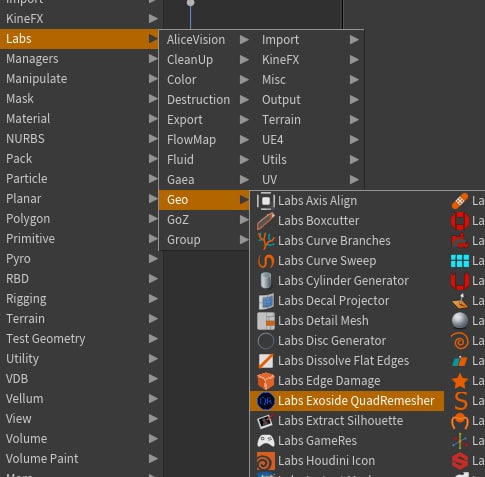
Task: Click the orange star icon in second column
Action: pos(460,381)
